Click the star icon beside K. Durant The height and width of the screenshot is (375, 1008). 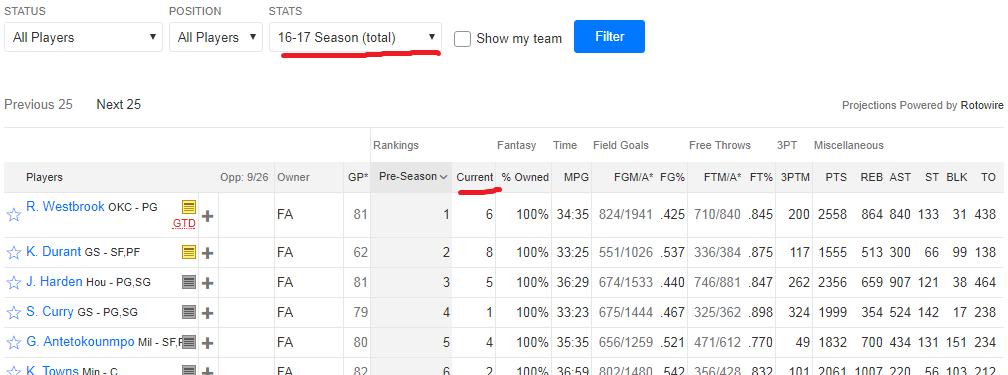click(14, 253)
